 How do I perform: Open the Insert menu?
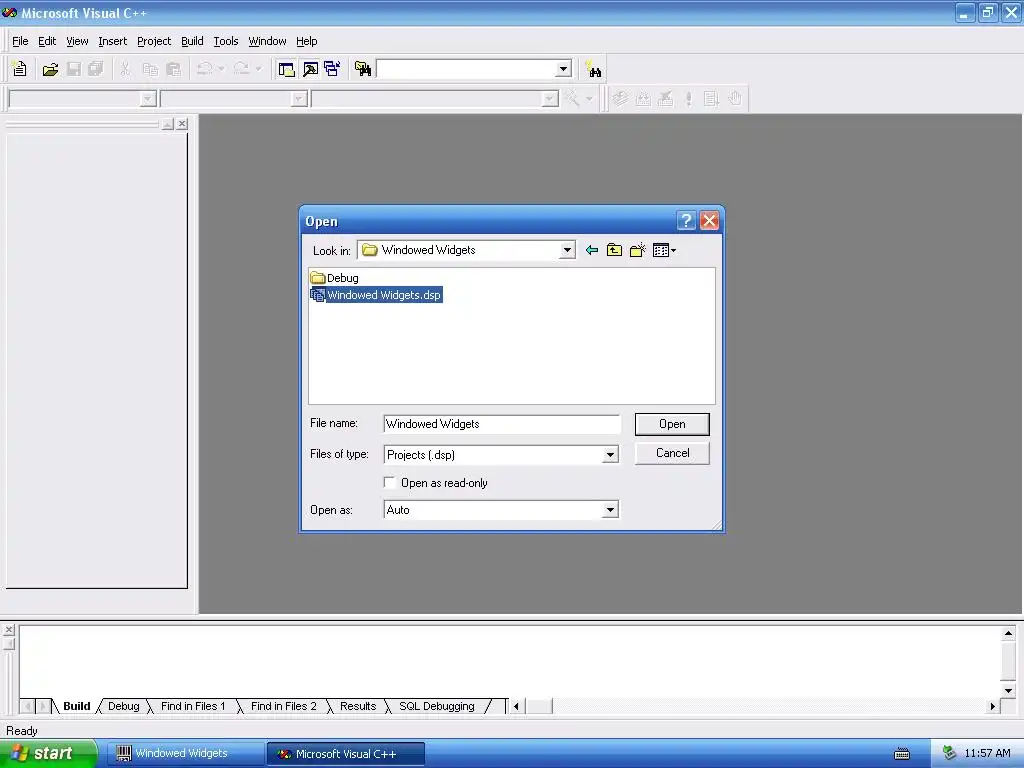113,41
